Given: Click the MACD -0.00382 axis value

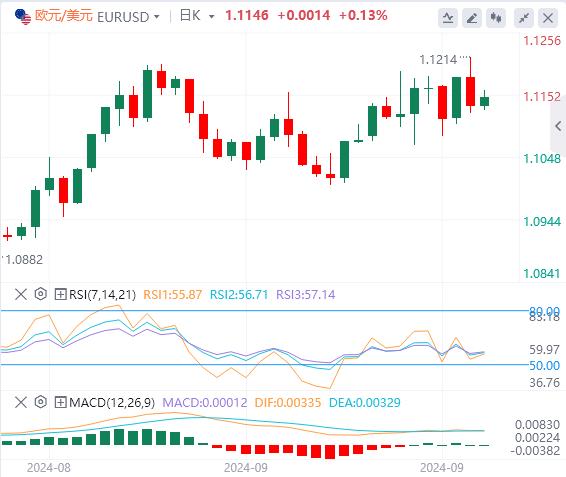Looking at the screenshot, I should click(x=535, y=451).
